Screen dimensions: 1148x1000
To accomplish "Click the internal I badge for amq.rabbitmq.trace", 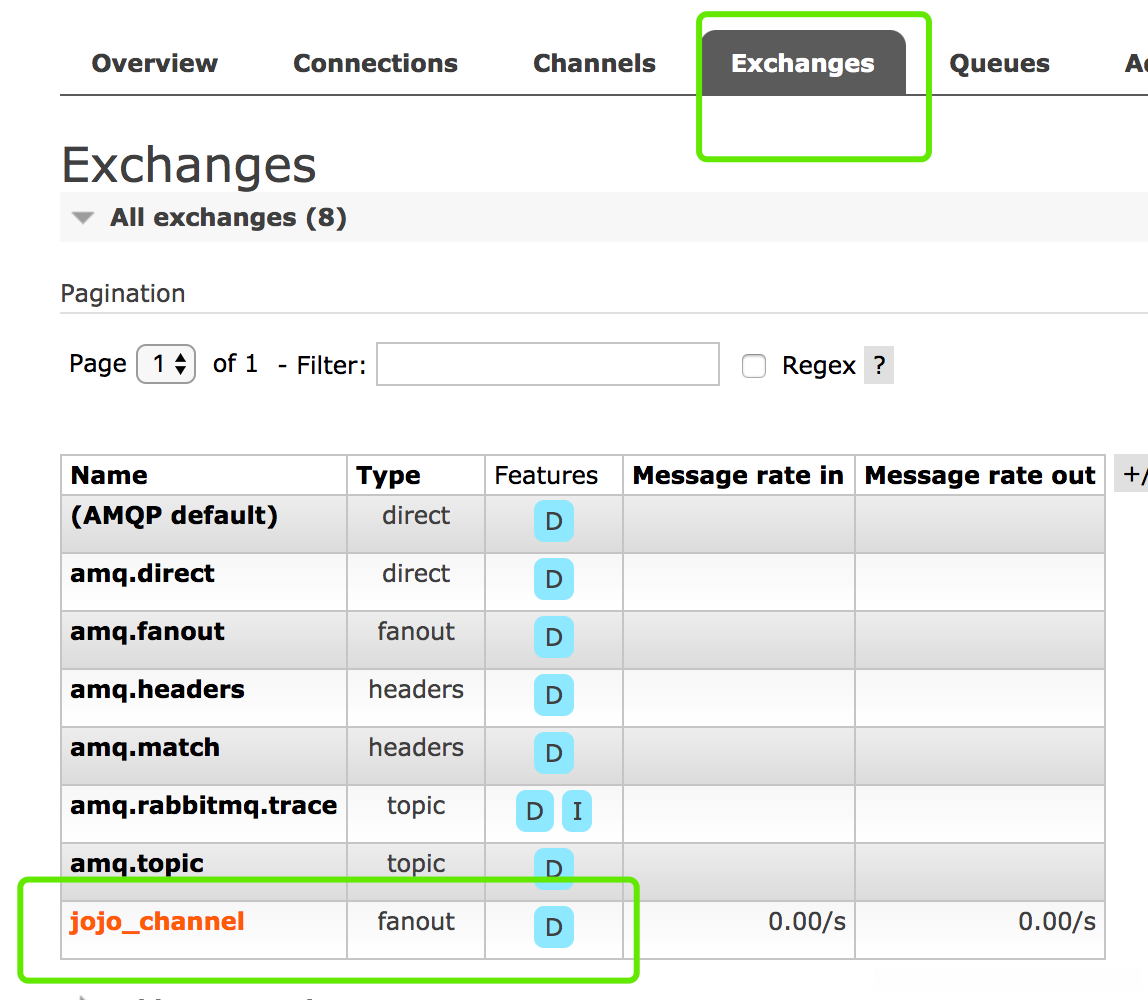I will click(577, 811).
